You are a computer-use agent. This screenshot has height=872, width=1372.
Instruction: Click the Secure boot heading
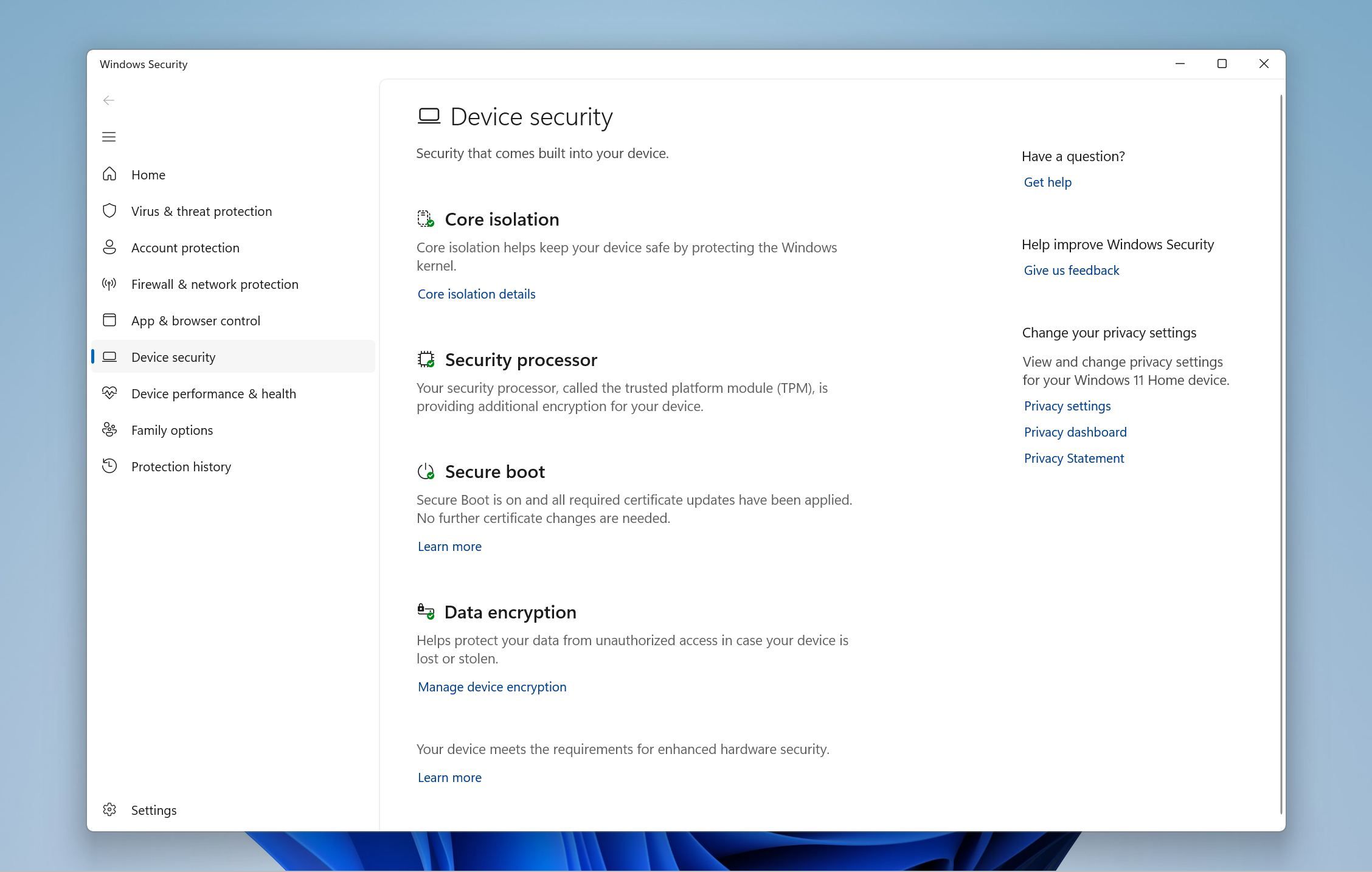(494, 471)
